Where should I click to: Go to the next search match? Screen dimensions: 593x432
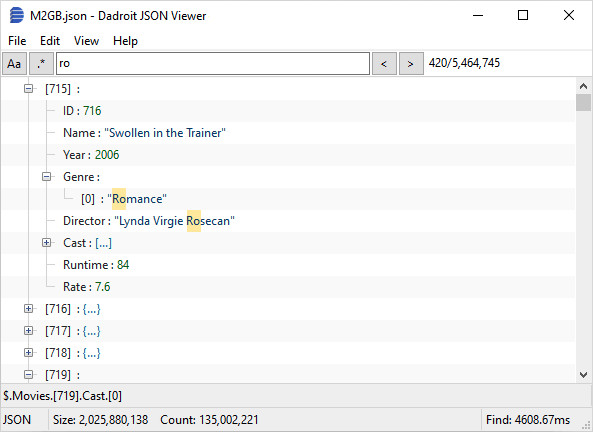click(x=411, y=64)
